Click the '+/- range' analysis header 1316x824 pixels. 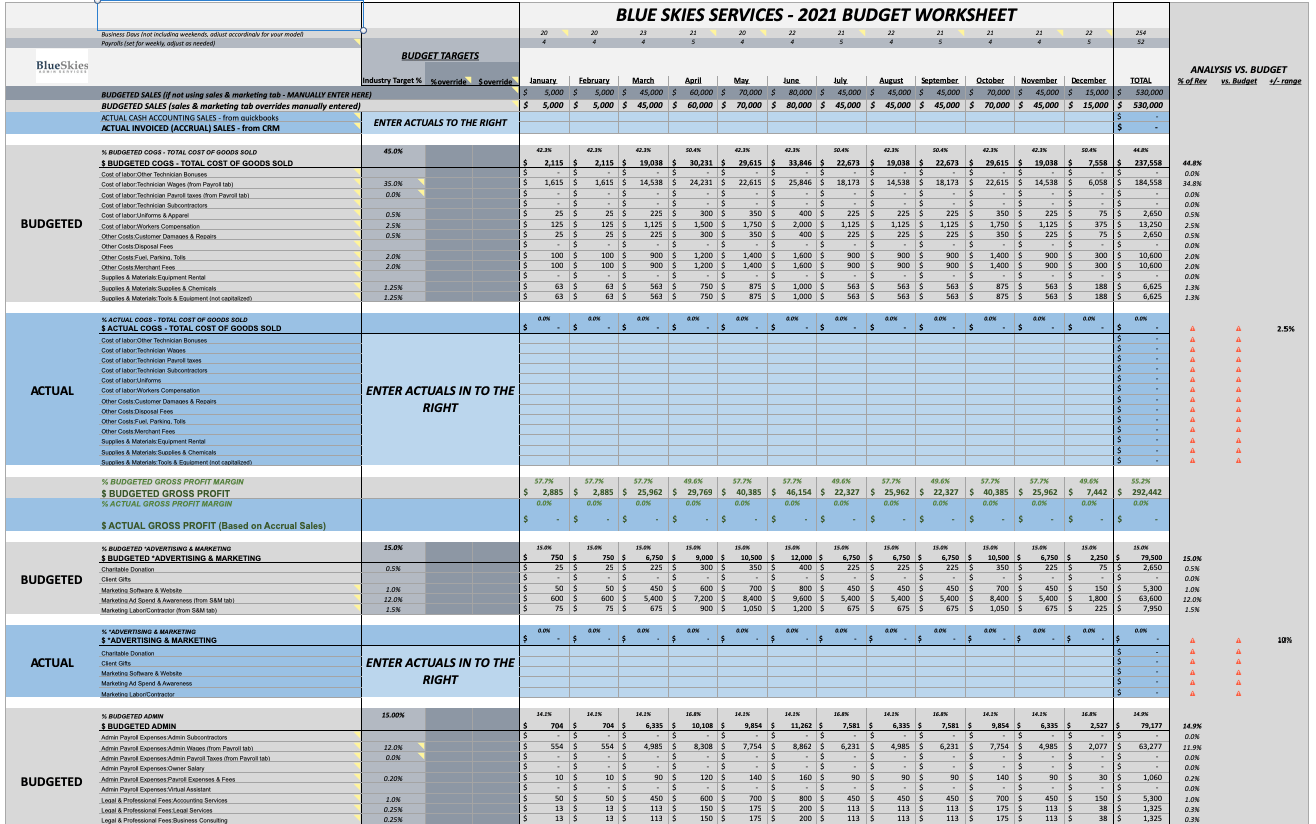click(1285, 81)
